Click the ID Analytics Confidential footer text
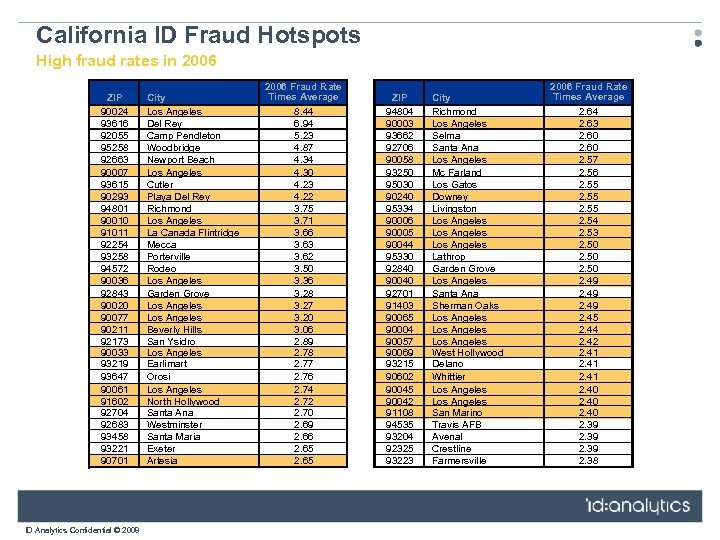This screenshot has height=540, width=720. [x=82, y=529]
